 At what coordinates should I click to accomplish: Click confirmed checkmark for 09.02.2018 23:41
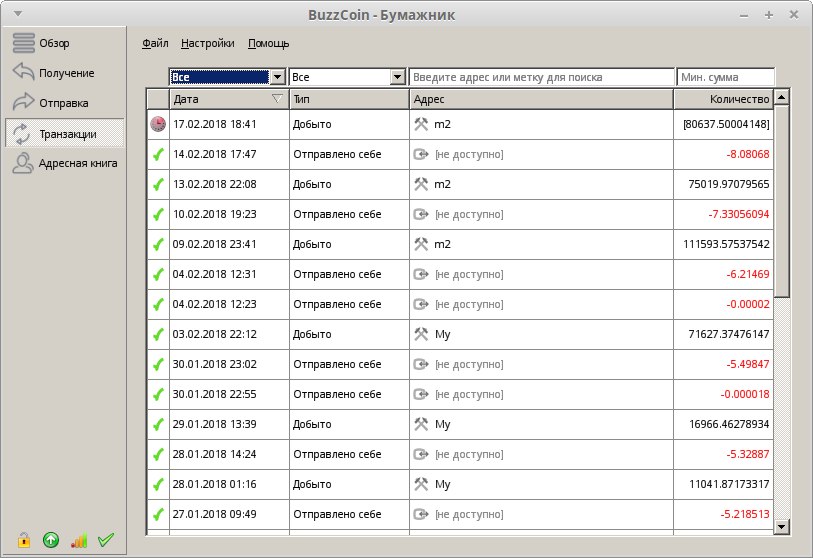(x=158, y=244)
